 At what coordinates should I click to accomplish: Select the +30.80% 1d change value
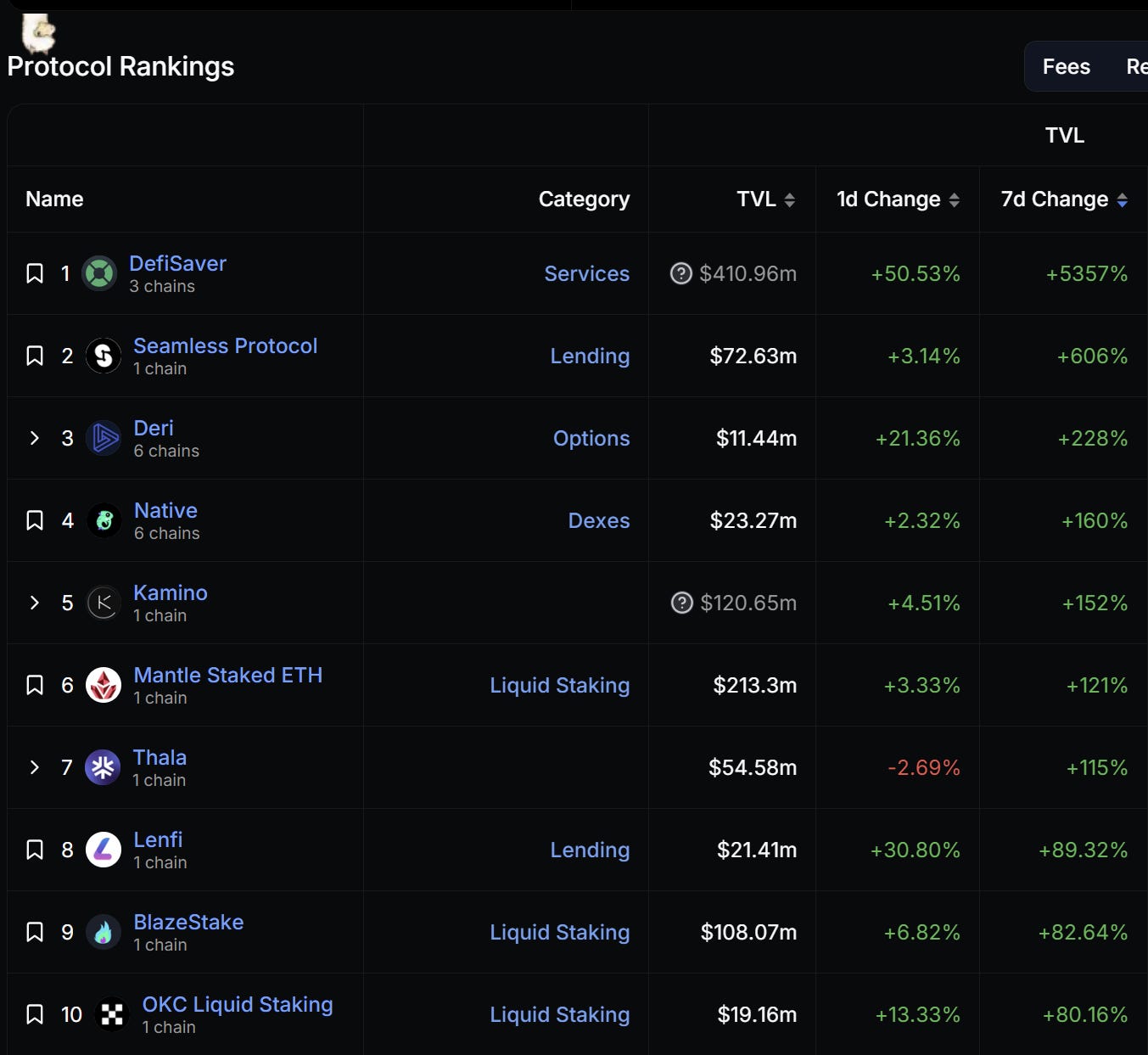916,850
